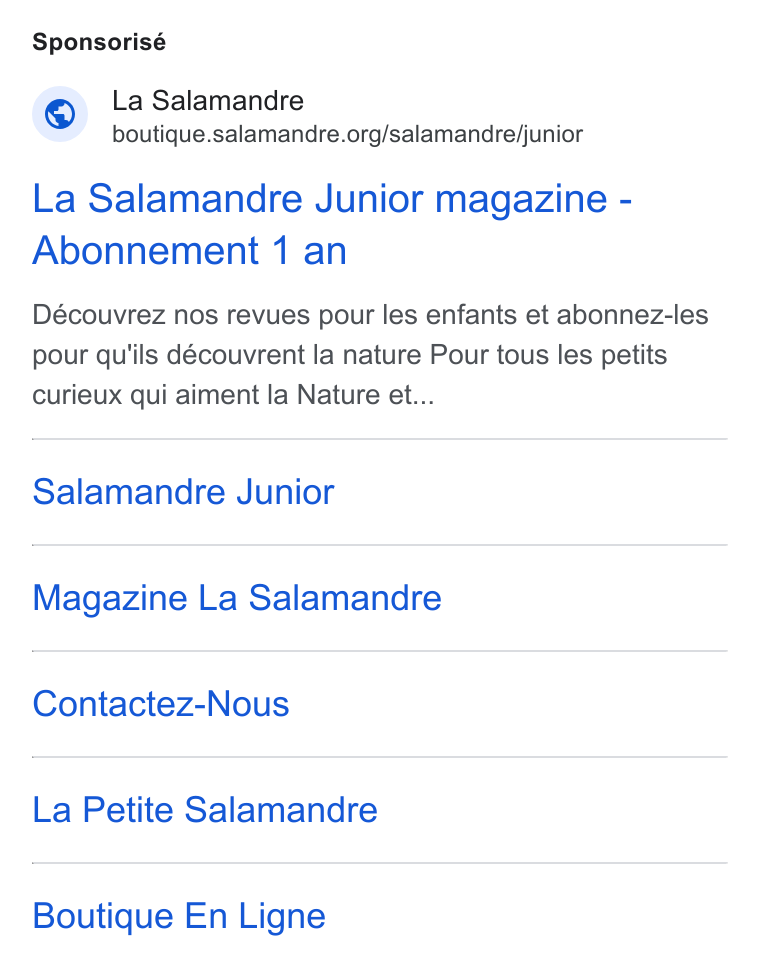This screenshot has width=760, height=968.
Task: Click the word Magazine in Magazine La Salamandre
Action: click(110, 598)
